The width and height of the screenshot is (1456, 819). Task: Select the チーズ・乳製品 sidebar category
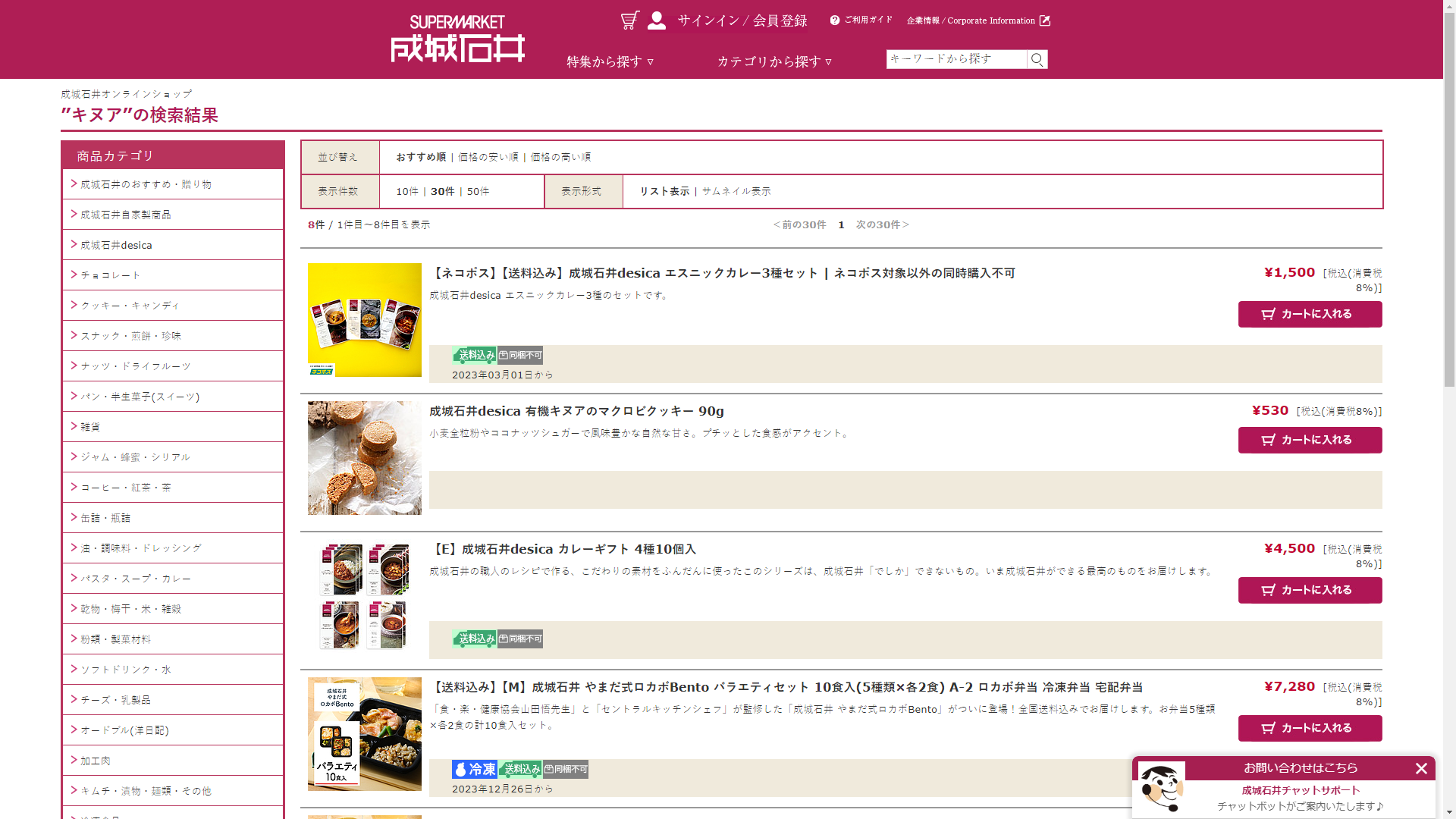115,700
